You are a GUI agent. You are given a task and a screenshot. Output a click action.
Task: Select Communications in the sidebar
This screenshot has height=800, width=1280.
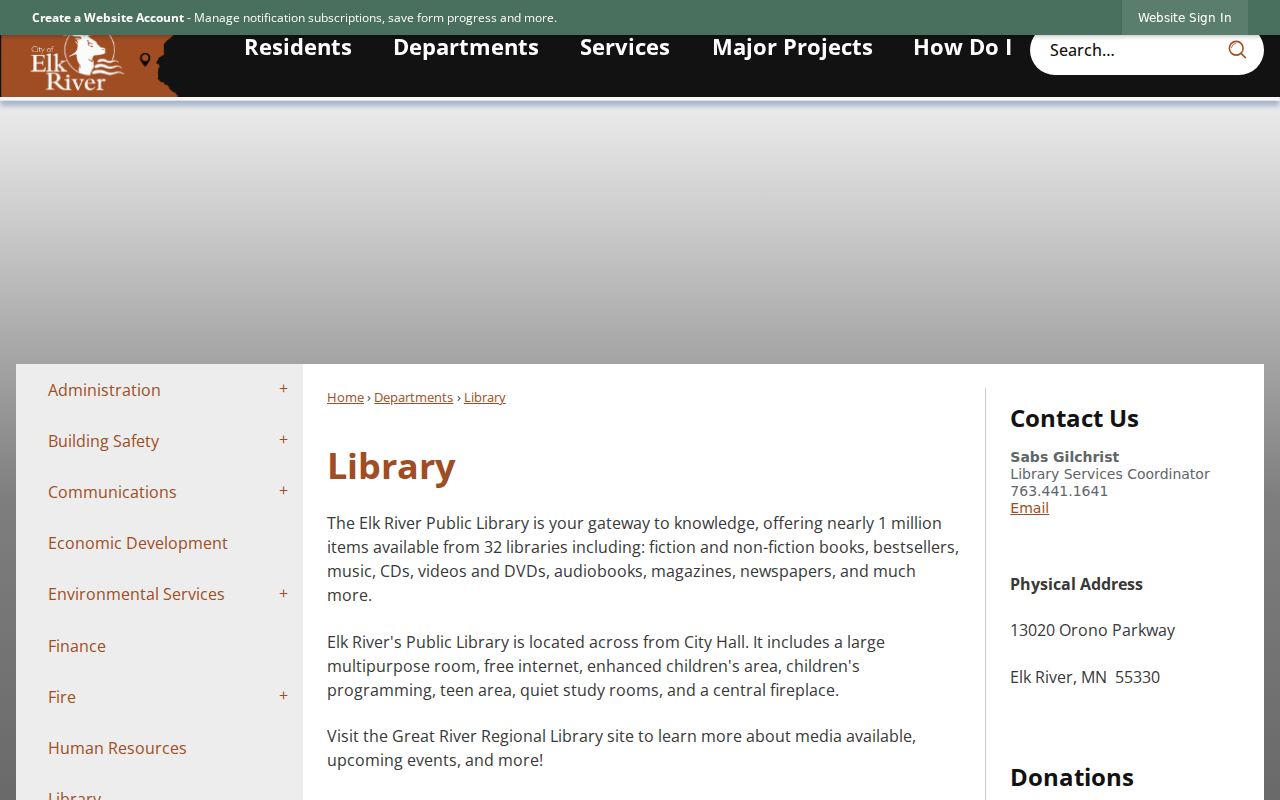point(112,492)
